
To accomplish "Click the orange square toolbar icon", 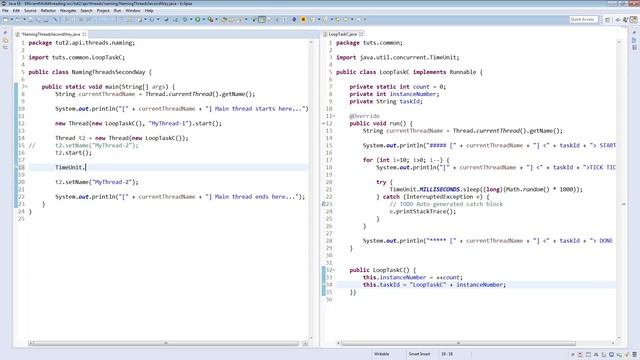I will pos(303,19).
